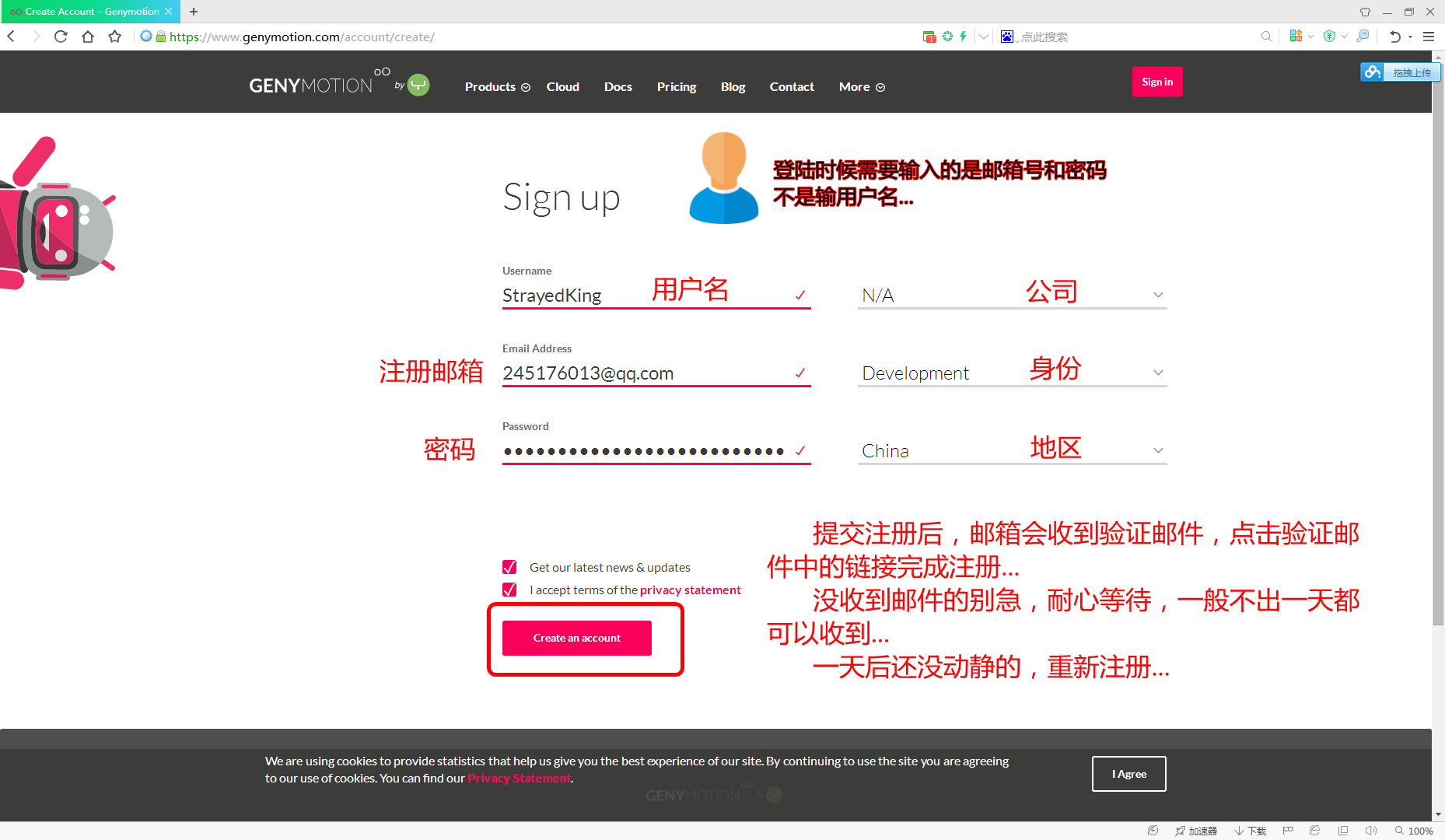Open the colorful extensions grid icon
The image size is (1445, 840).
click(x=1296, y=36)
